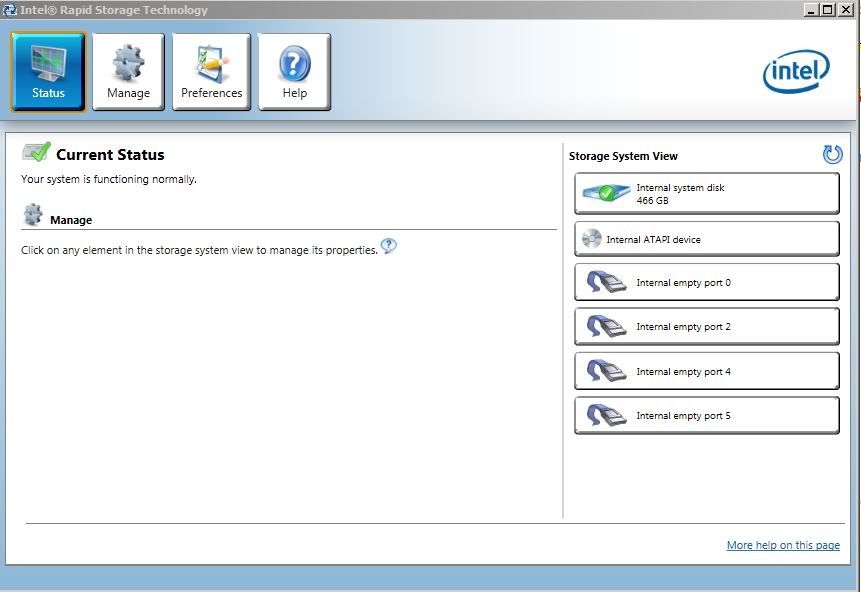Screen dimensions: 861x592
Task: Click the Manage section gear icon
Action: [33, 214]
